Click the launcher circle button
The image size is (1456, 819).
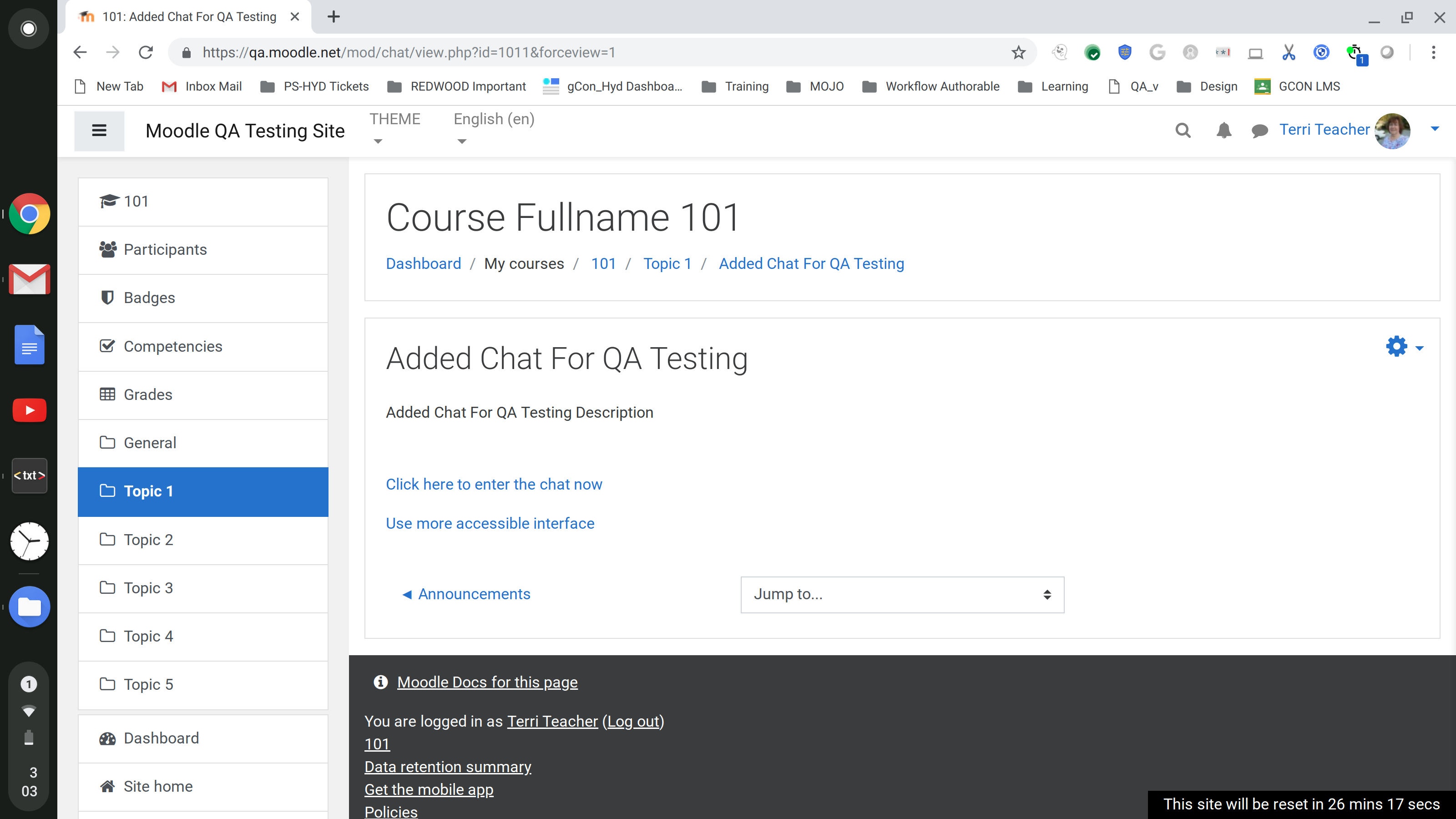coord(28,28)
